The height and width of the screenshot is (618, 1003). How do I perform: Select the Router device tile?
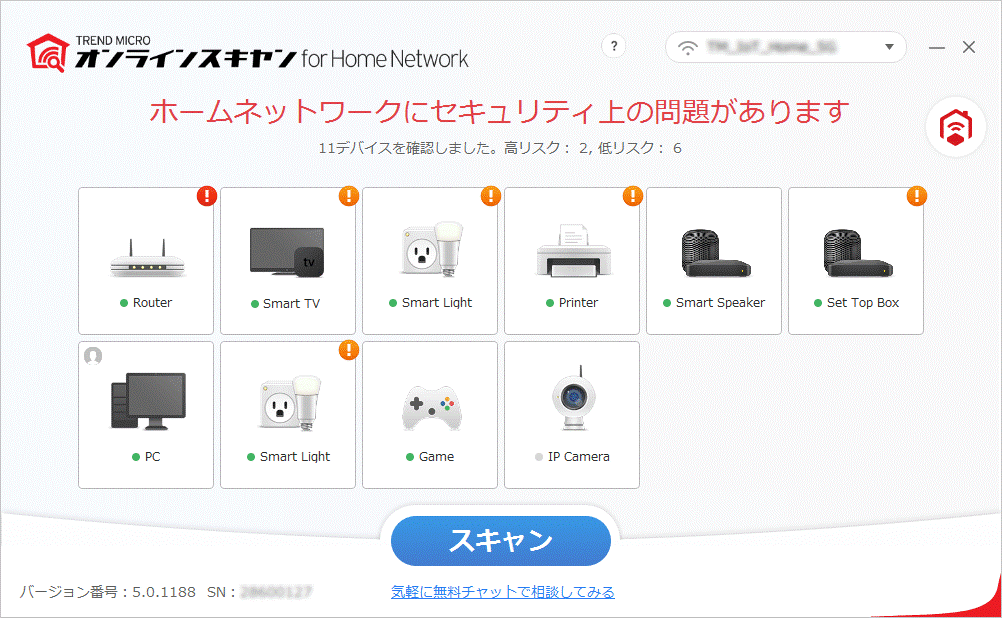click(x=146, y=261)
